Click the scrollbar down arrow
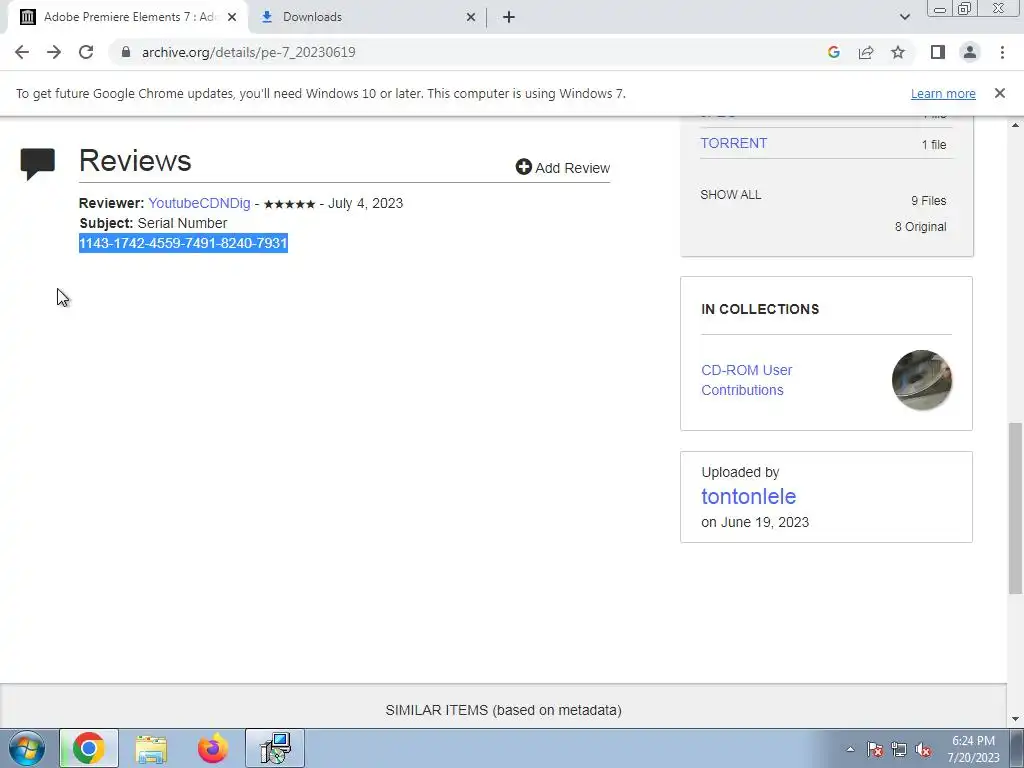 click(1015, 720)
